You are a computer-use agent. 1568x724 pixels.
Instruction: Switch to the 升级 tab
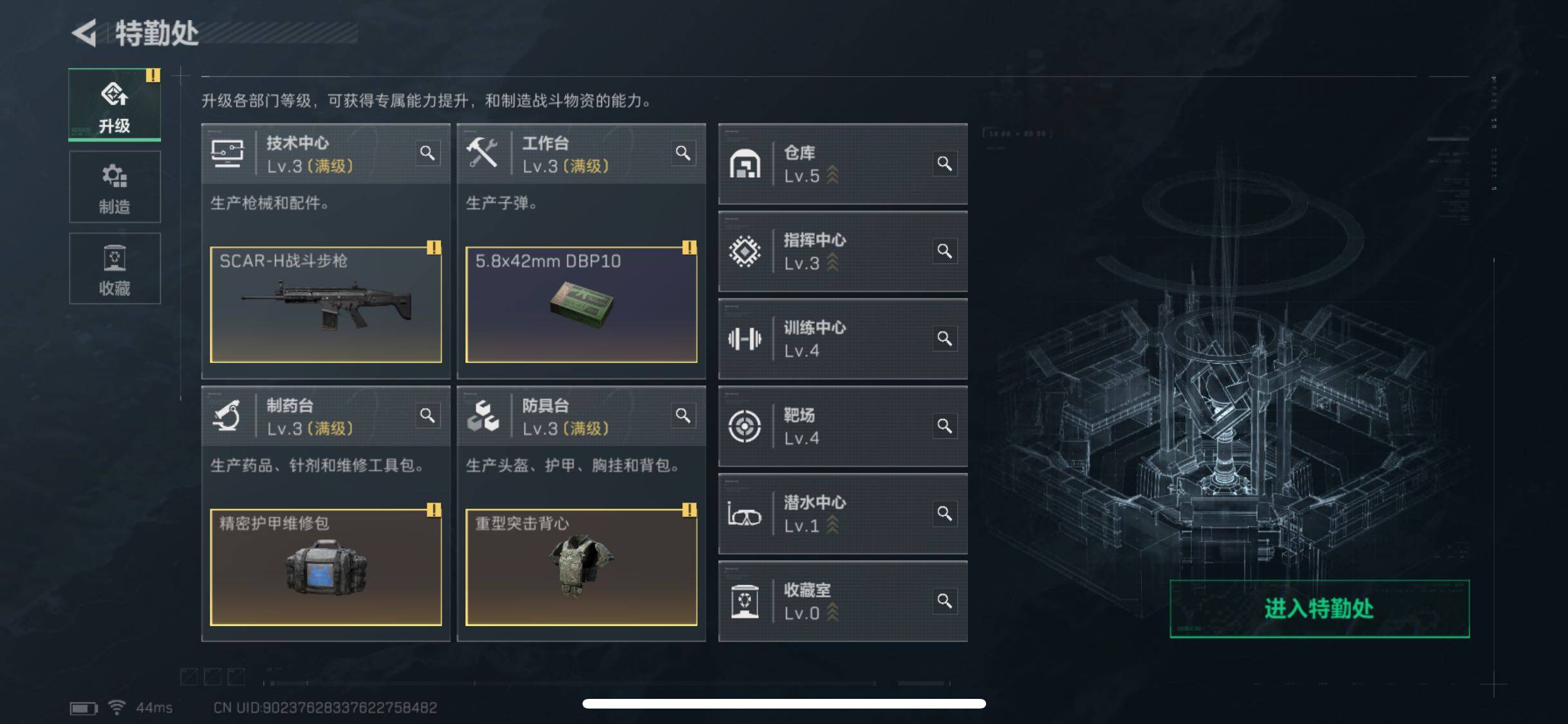[x=115, y=105]
